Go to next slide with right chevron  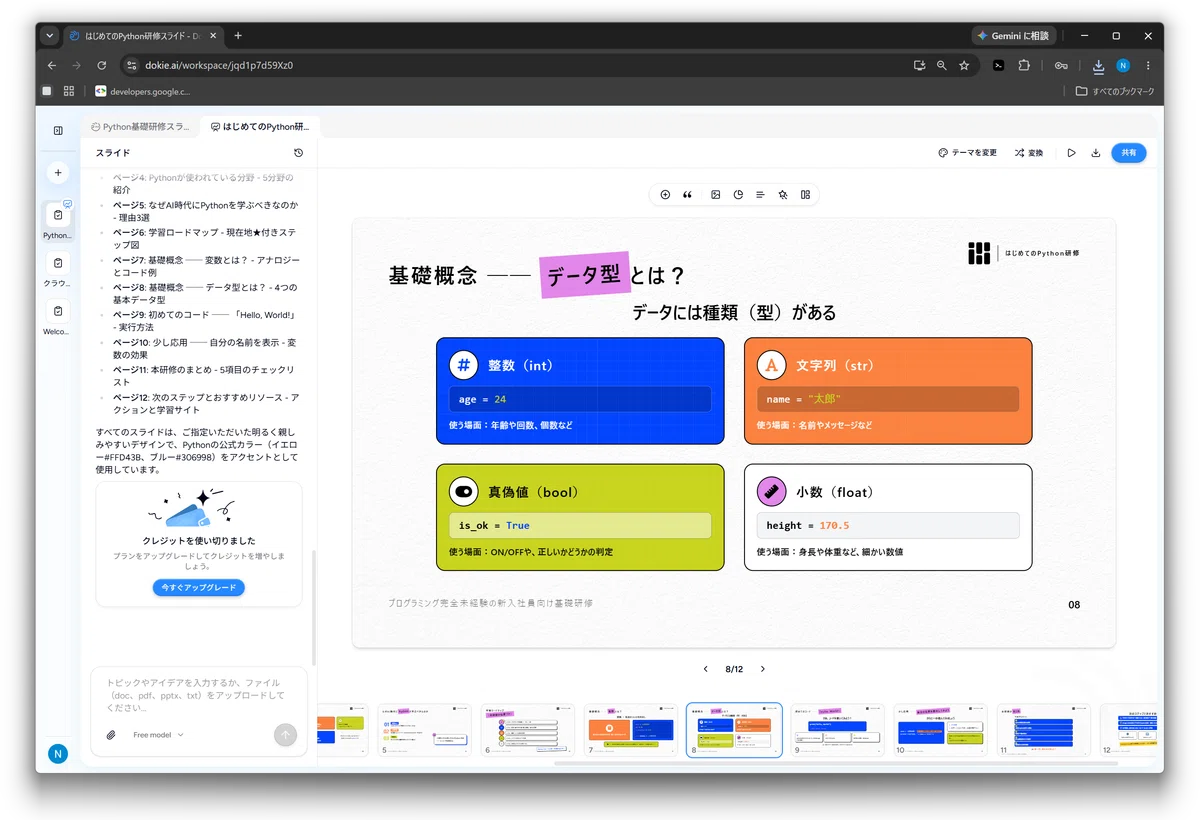(x=763, y=669)
